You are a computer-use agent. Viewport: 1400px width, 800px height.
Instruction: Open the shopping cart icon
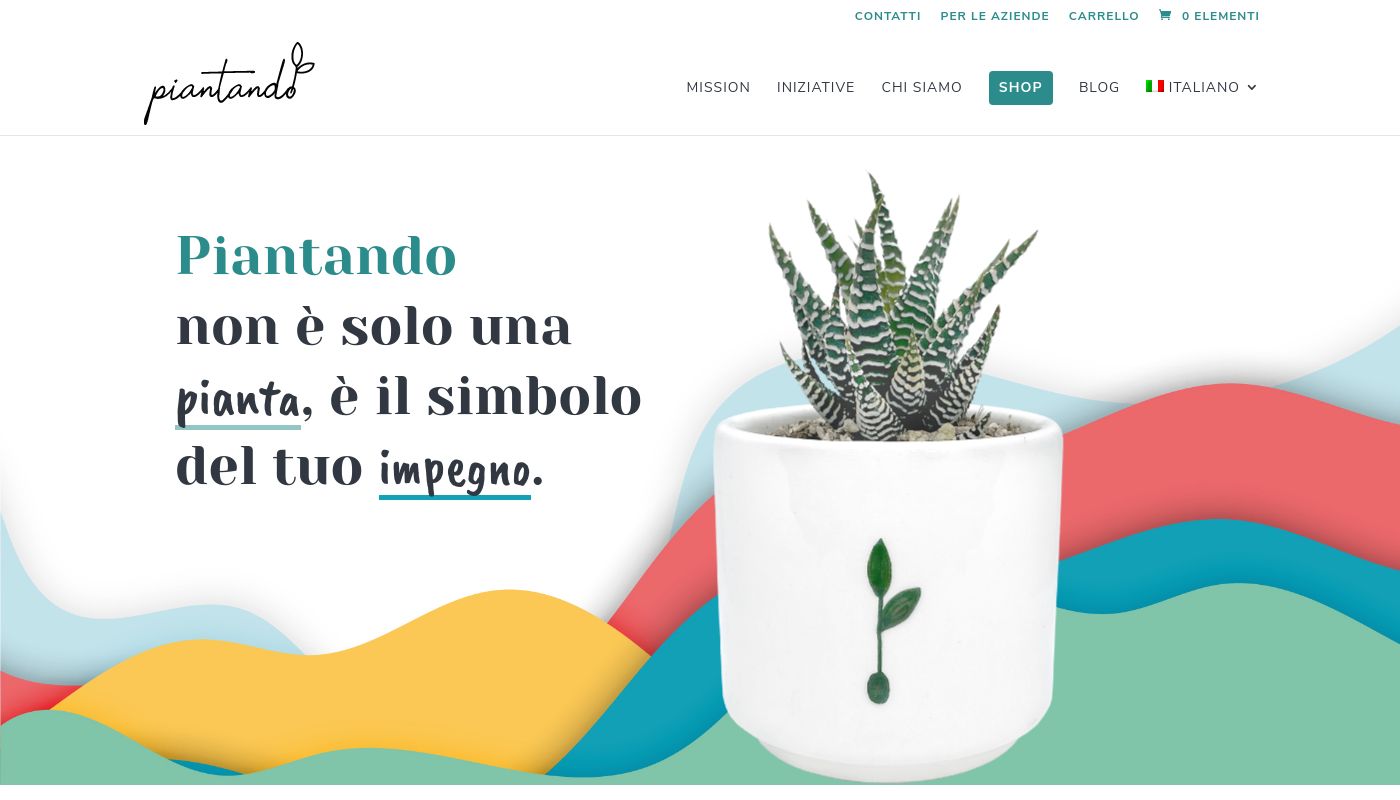1165,16
